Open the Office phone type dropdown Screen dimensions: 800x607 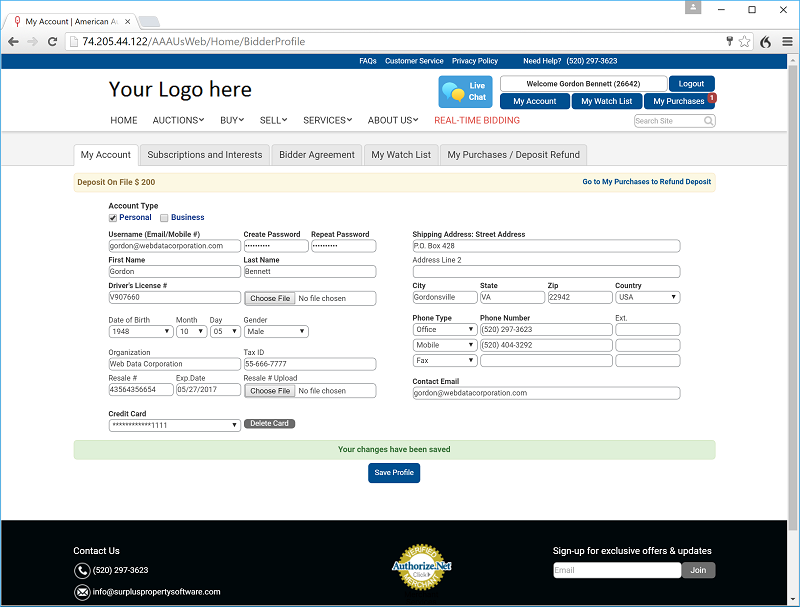445,330
